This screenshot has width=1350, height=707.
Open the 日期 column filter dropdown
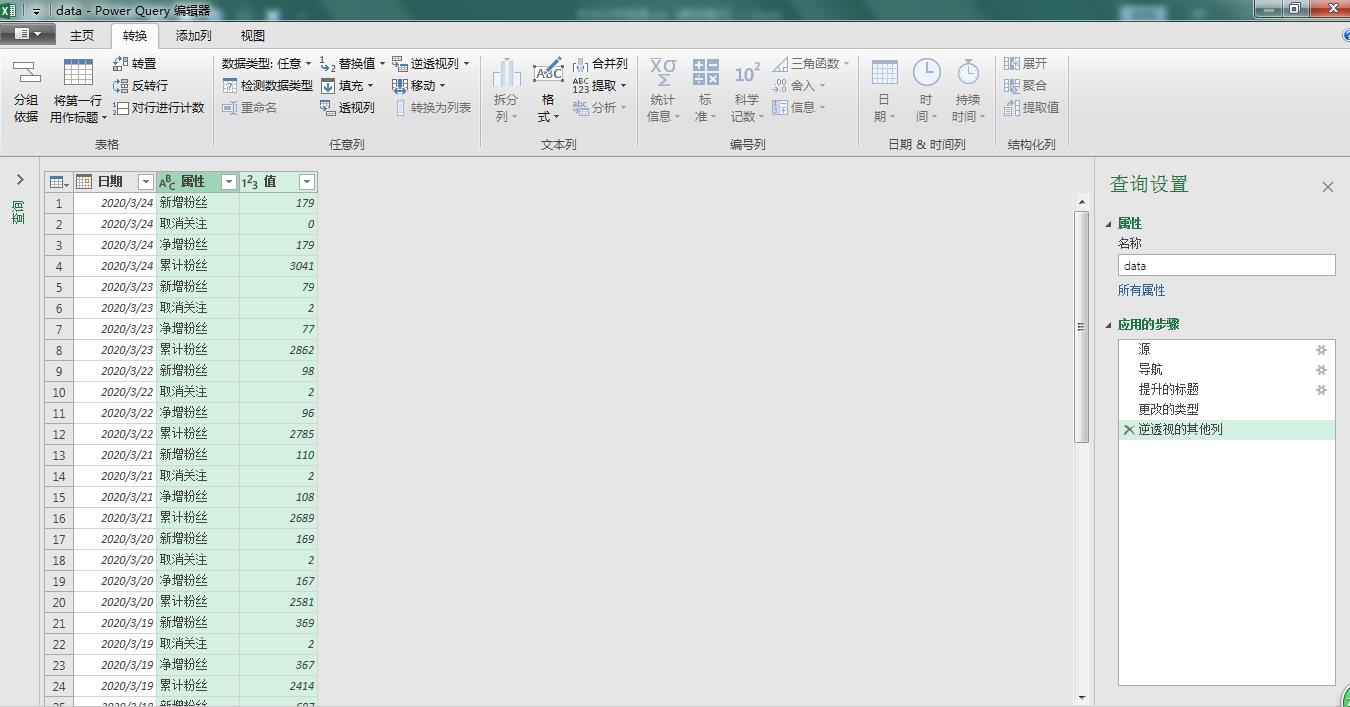(144, 181)
